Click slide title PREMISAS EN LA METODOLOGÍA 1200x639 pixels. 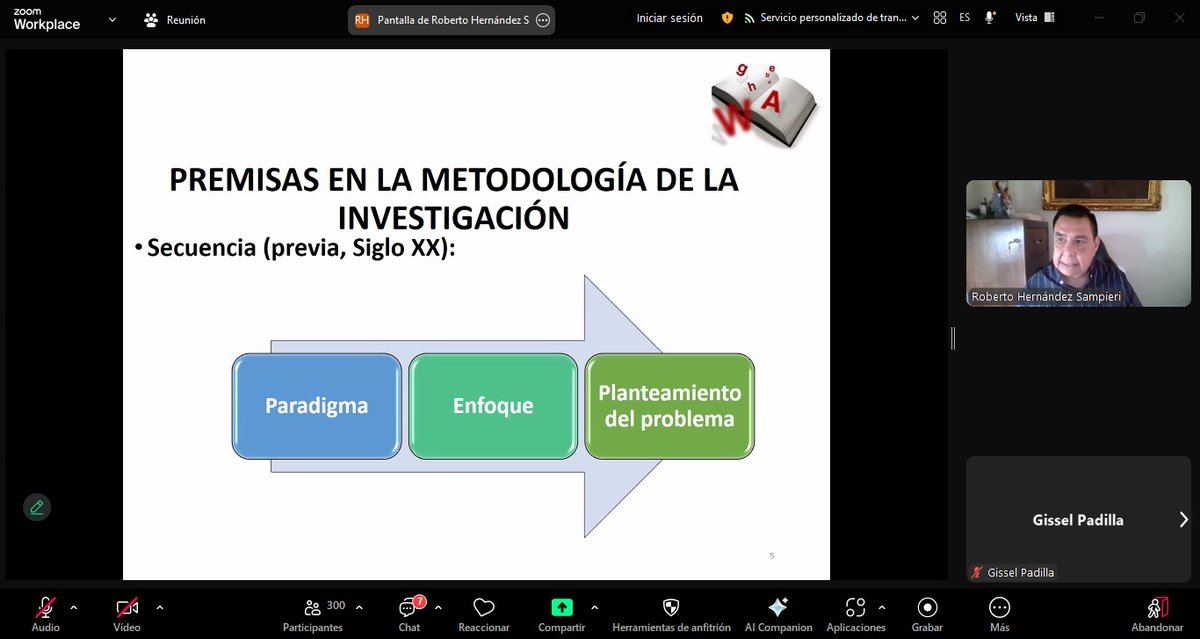pos(454,198)
